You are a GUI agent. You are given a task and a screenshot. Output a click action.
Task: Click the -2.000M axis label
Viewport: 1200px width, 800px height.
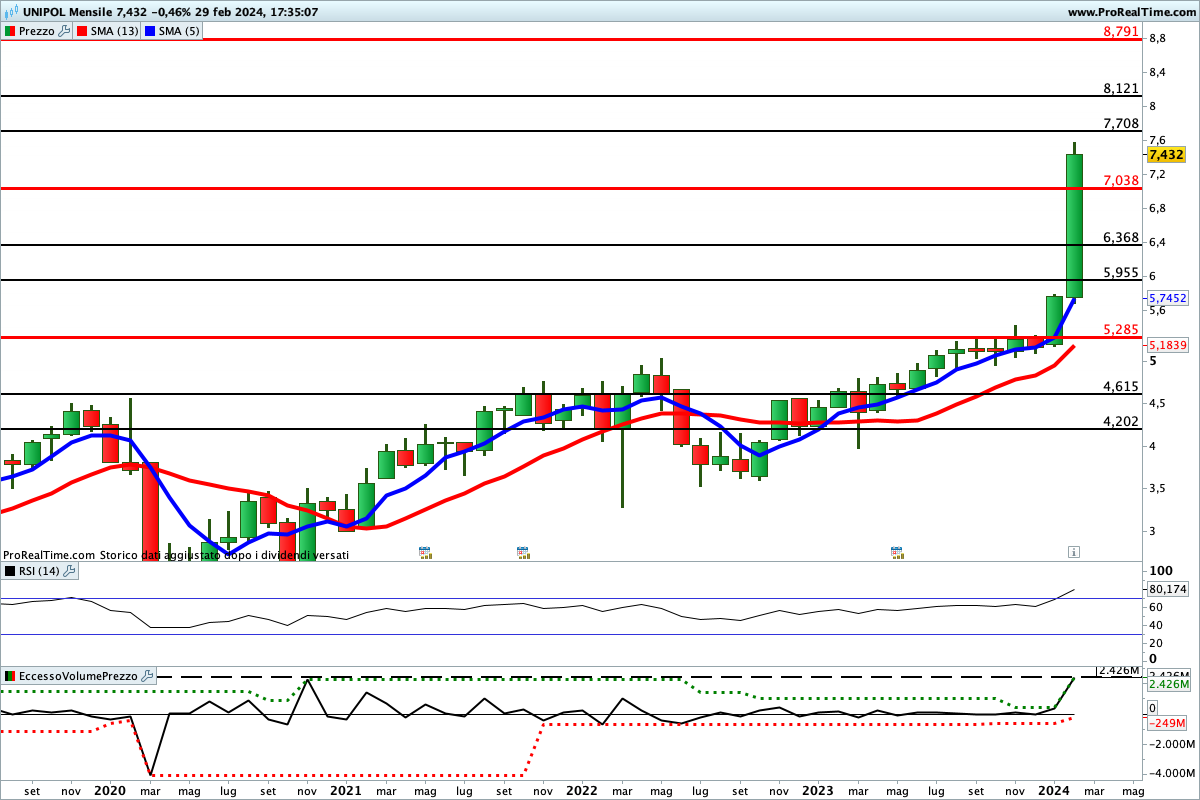point(1172,744)
